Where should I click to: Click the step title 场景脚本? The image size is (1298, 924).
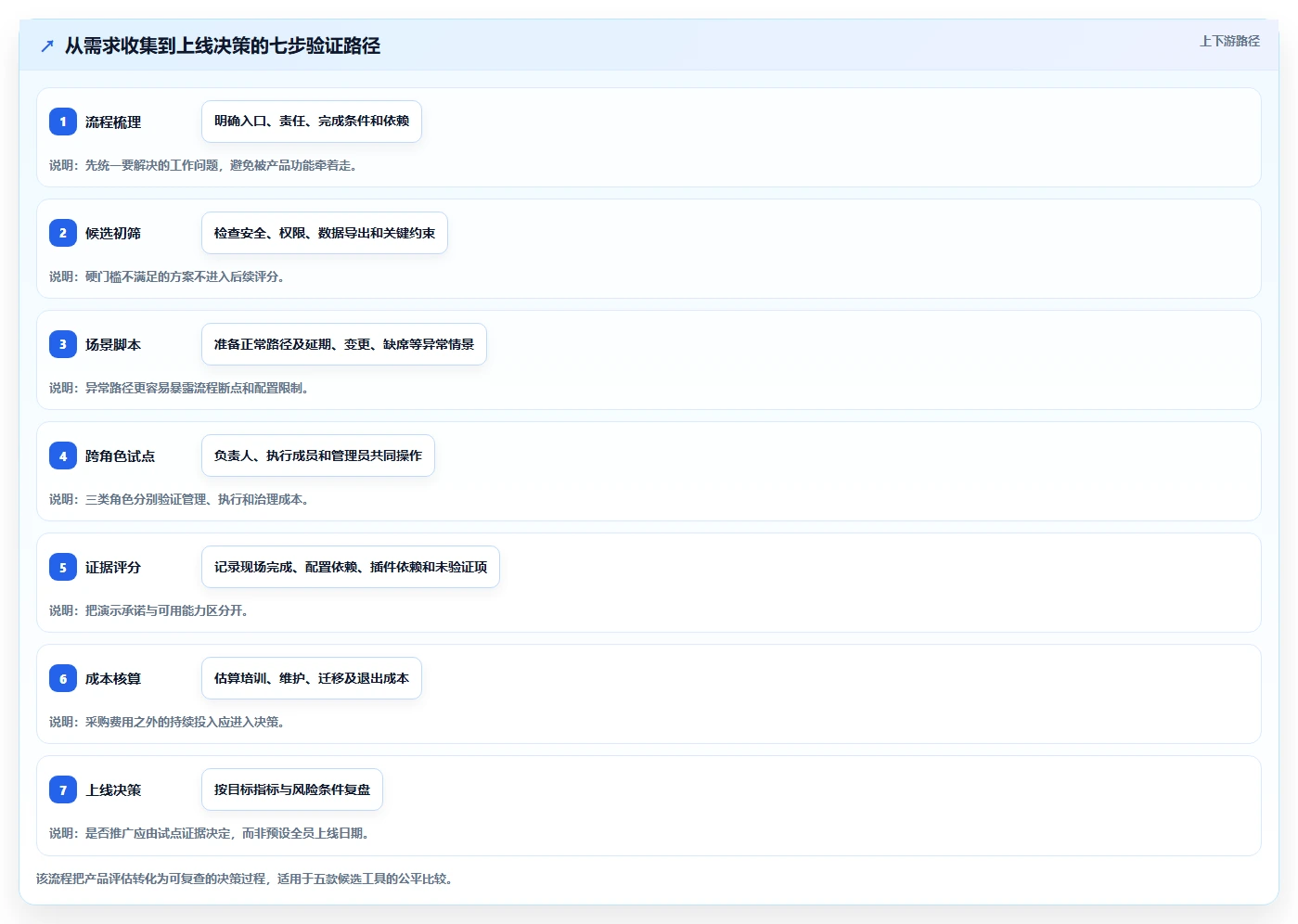click(x=113, y=345)
